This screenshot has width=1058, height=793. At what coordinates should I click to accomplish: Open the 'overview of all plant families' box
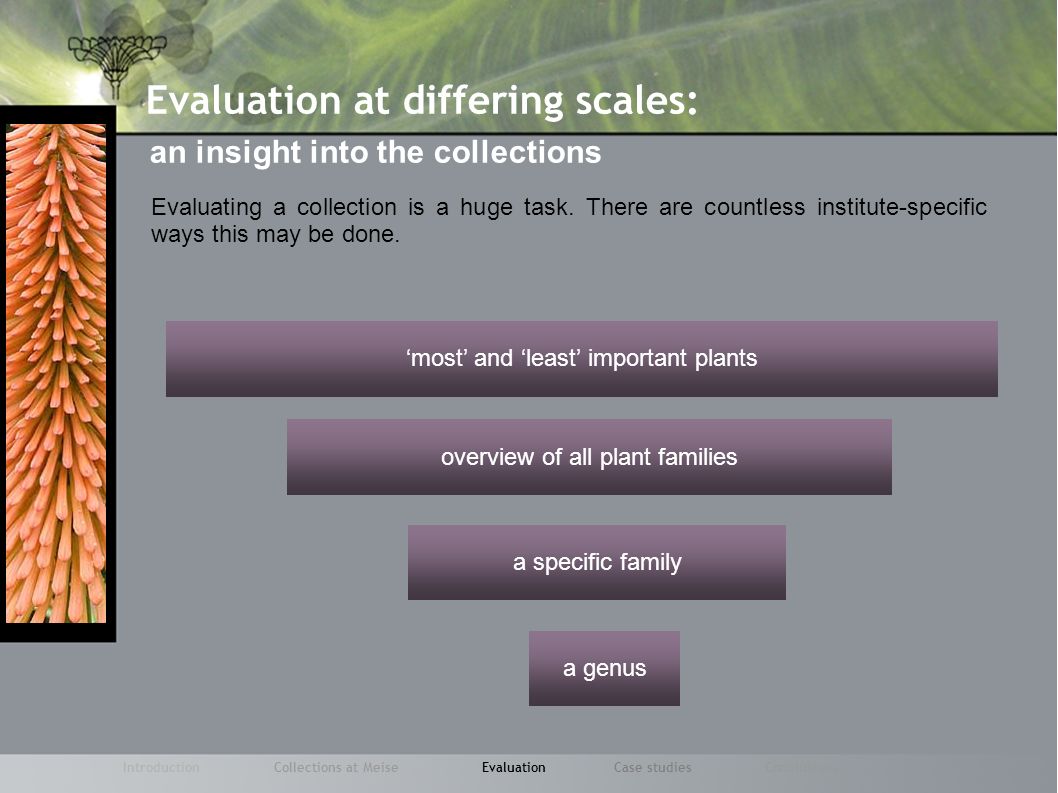click(589, 457)
